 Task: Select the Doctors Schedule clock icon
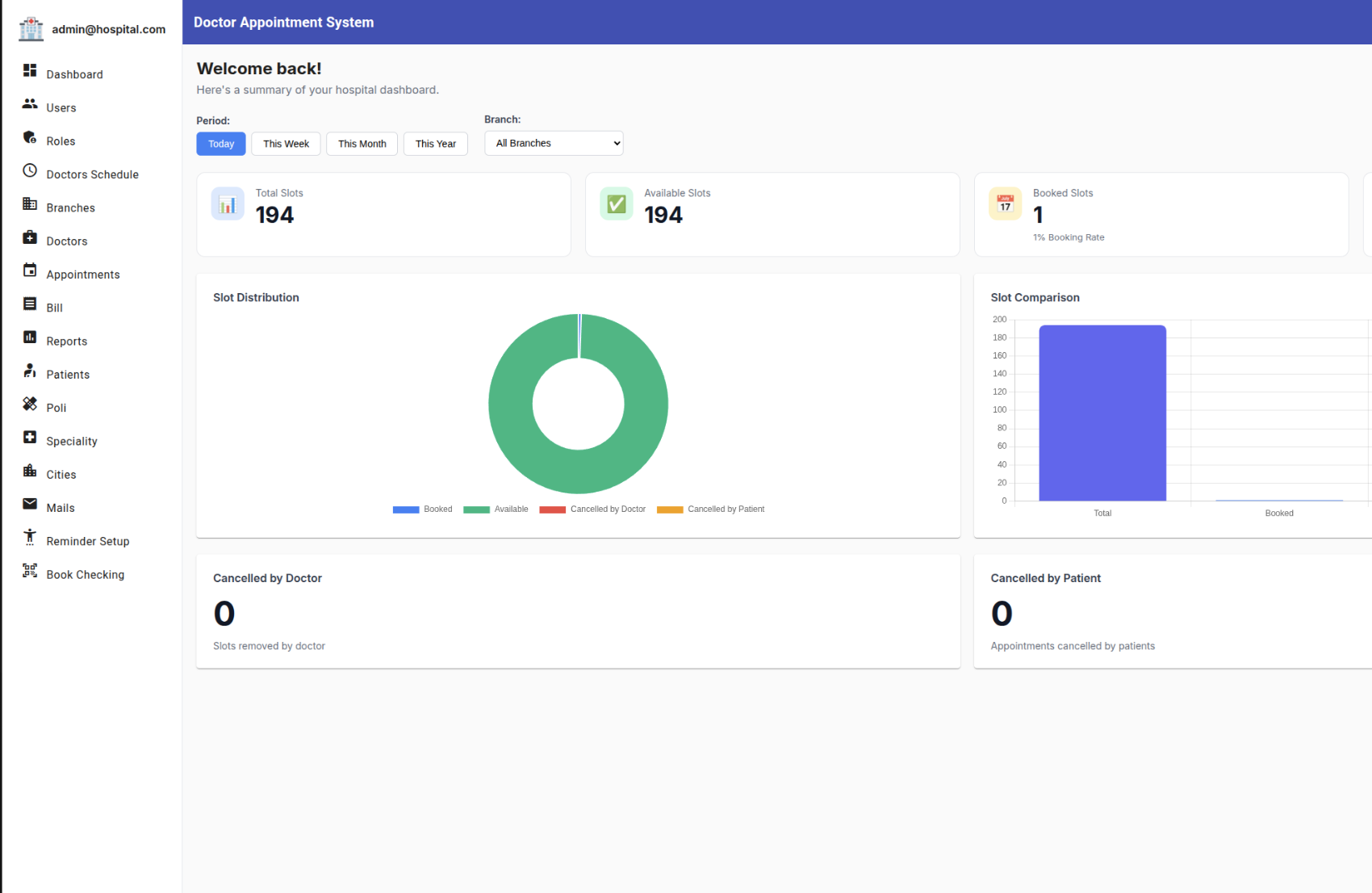(30, 171)
